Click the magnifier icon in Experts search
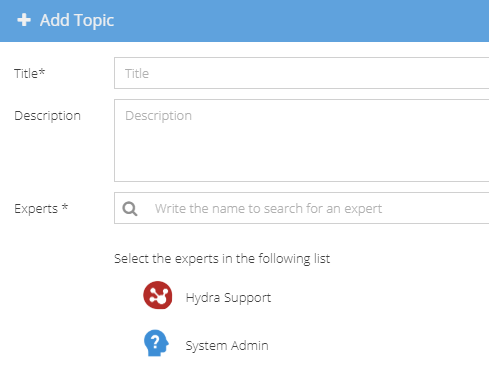489x373 pixels. point(130,209)
